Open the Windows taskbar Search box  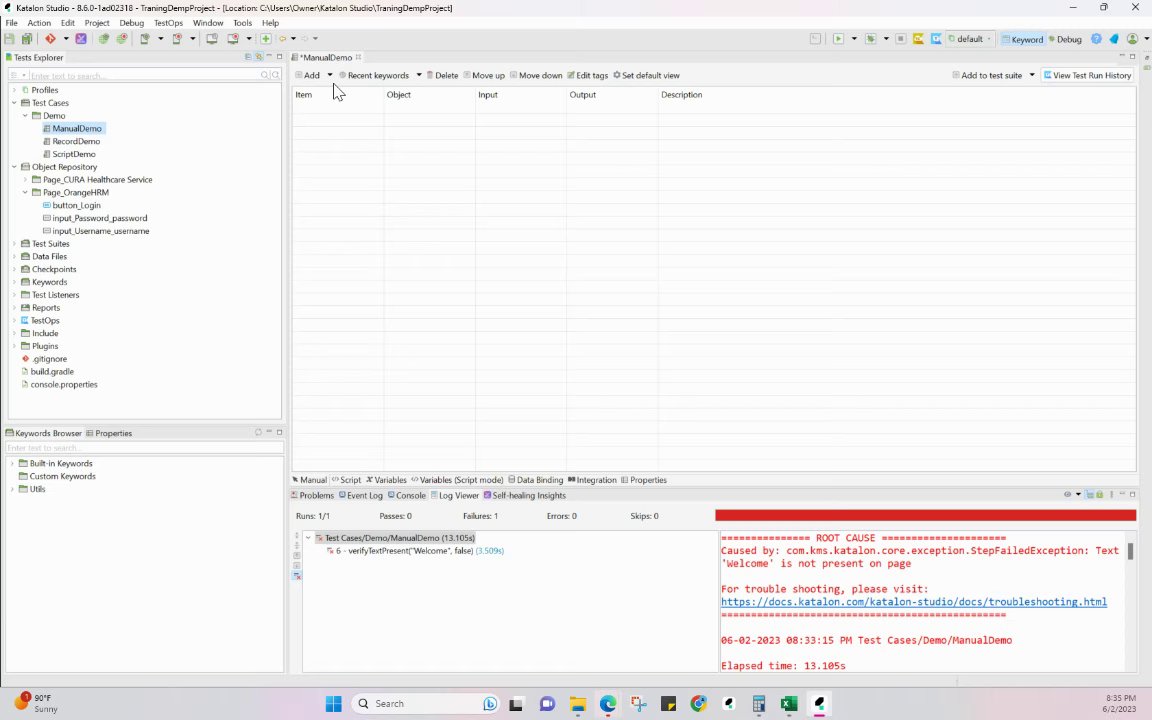tap(425, 703)
